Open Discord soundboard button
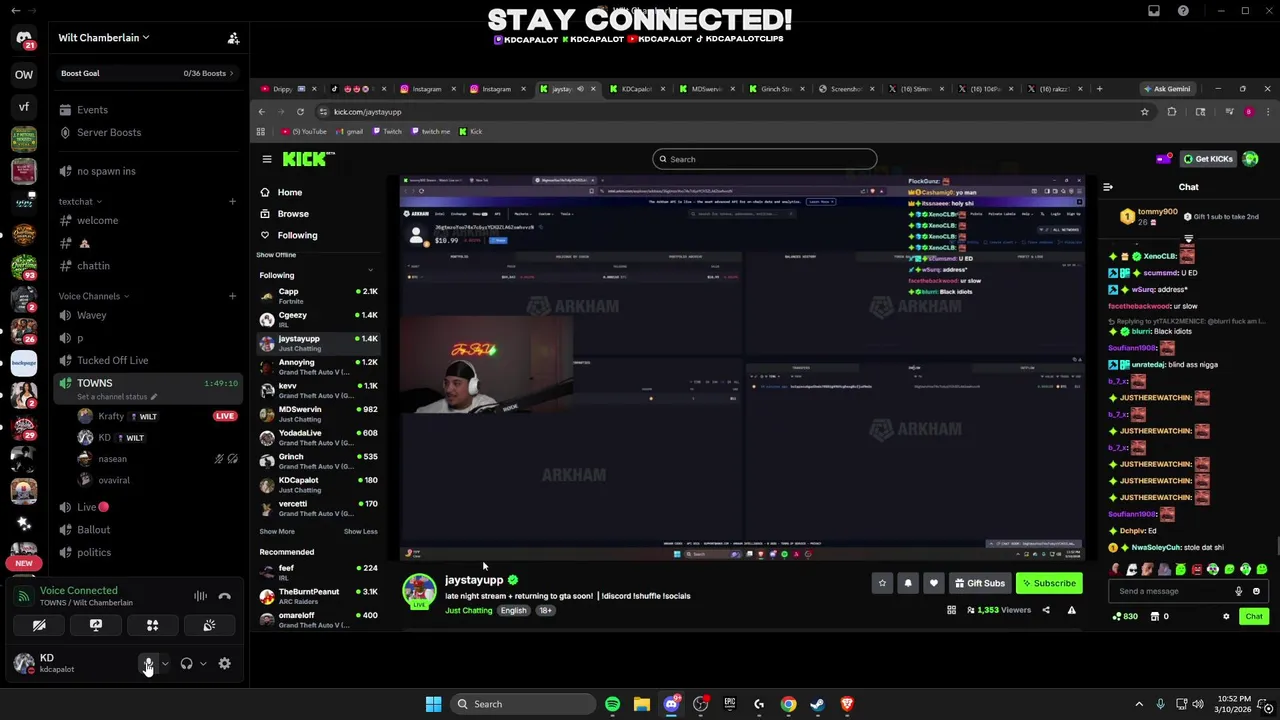Image resolution: width=1280 pixels, height=720 pixels. pyautogui.click(x=209, y=625)
